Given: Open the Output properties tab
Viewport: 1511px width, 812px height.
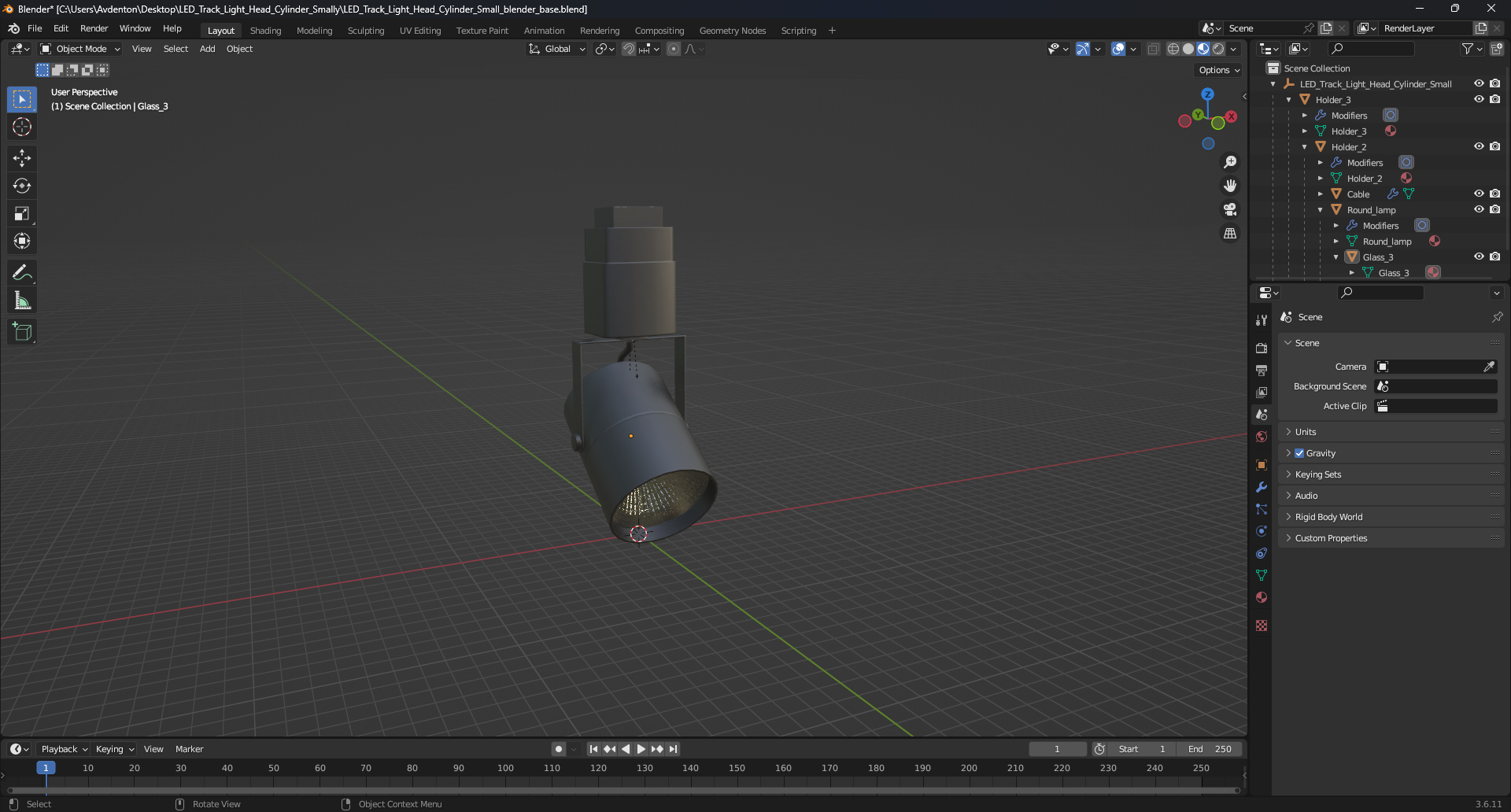Looking at the screenshot, I should click(1262, 370).
